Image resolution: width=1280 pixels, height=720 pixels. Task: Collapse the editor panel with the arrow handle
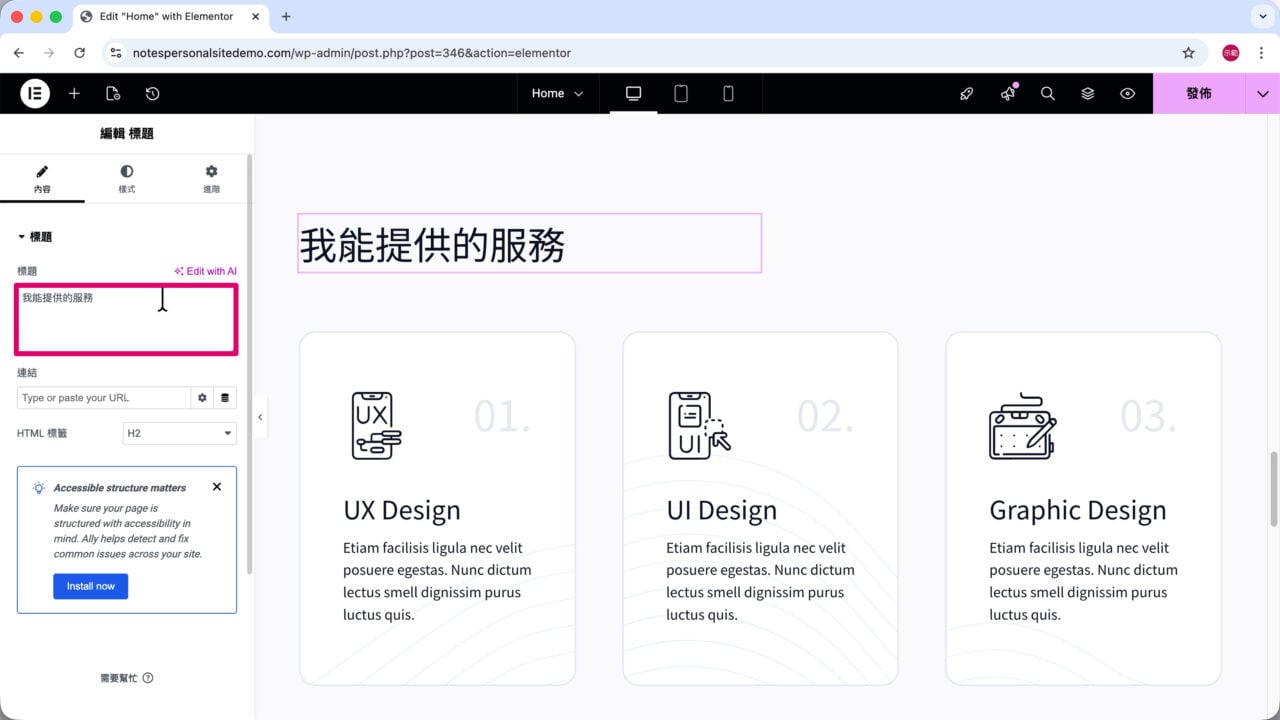[x=260, y=417]
